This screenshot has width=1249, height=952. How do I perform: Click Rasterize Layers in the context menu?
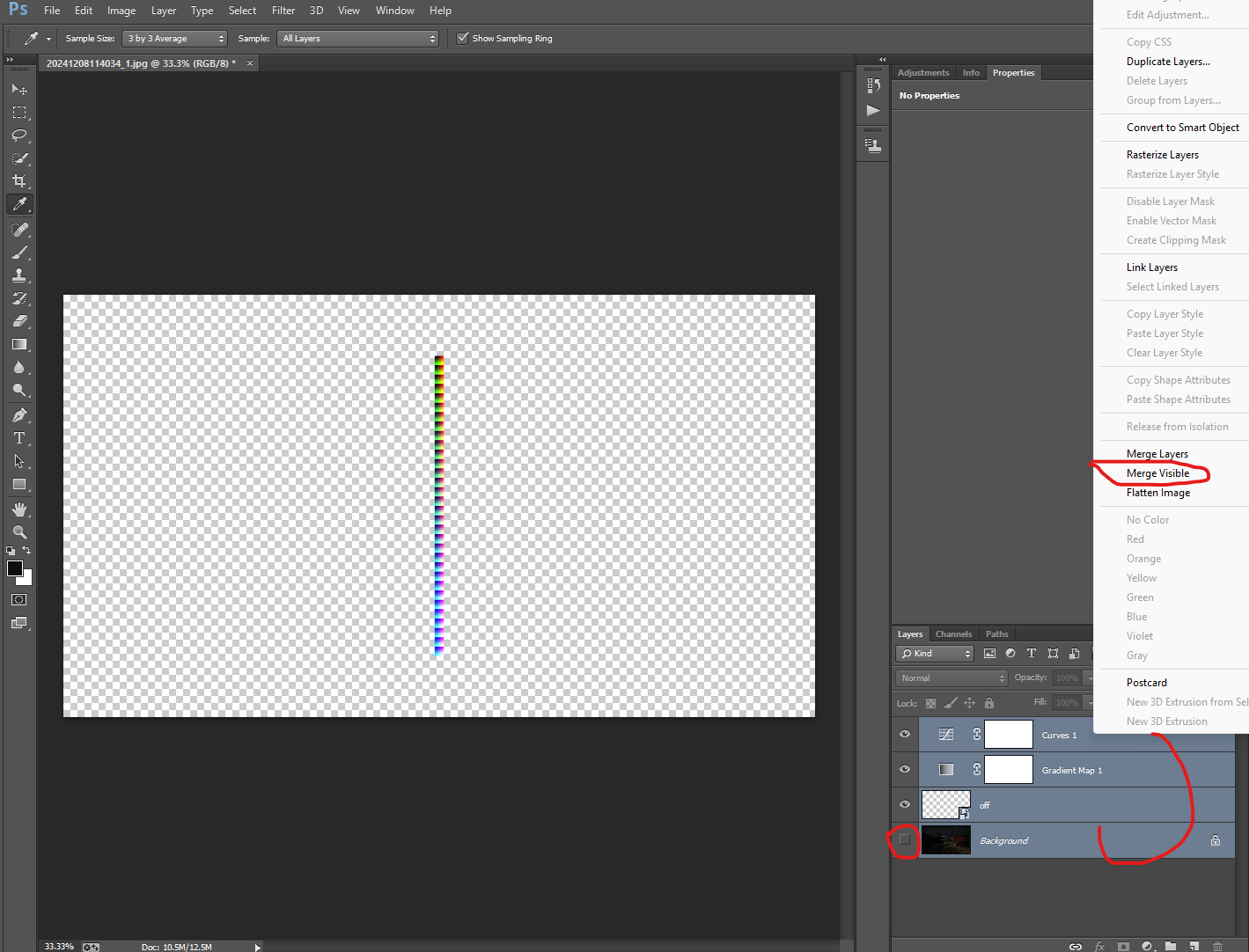[1163, 155]
